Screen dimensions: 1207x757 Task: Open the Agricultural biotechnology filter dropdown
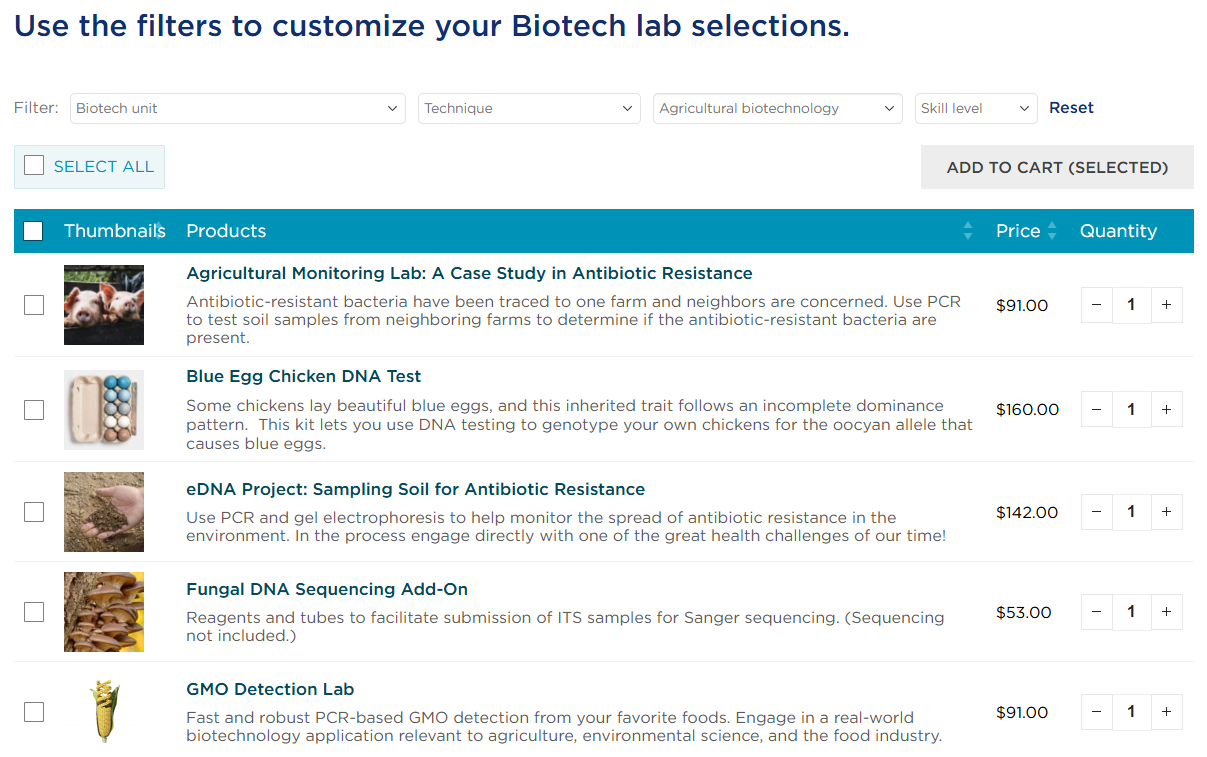point(777,109)
